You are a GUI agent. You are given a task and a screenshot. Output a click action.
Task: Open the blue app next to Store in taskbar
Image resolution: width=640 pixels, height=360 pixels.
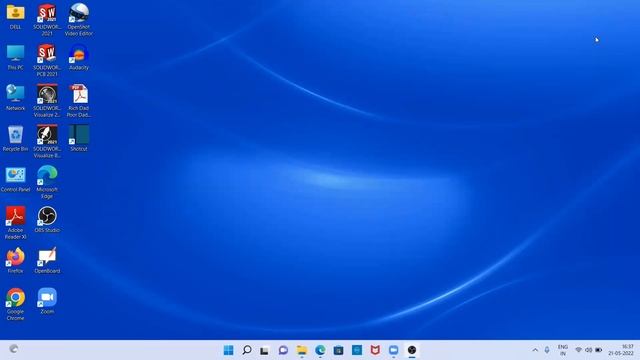(x=357, y=350)
